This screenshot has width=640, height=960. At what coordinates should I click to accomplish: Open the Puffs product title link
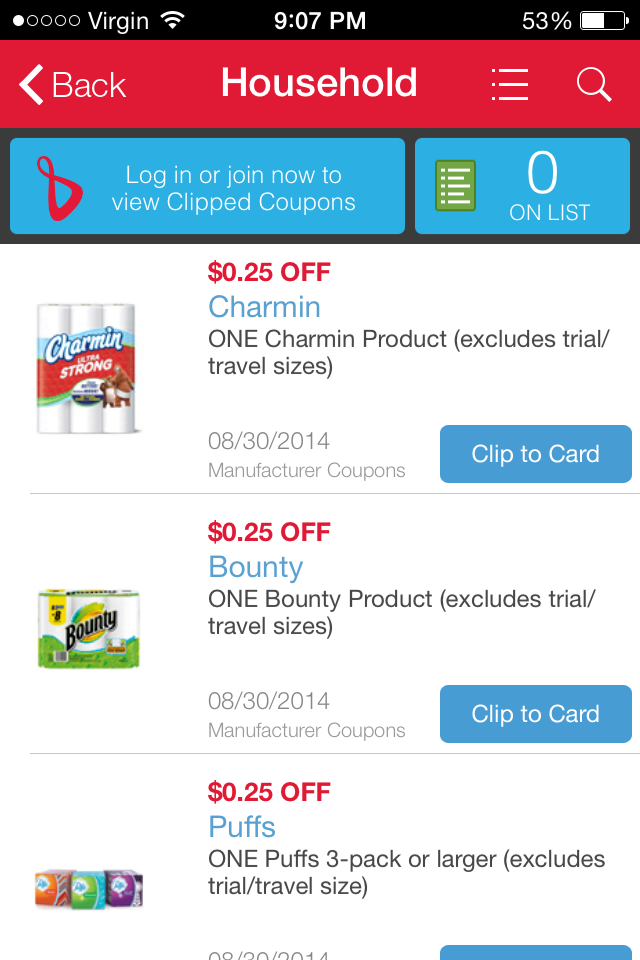pyautogui.click(x=242, y=827)
